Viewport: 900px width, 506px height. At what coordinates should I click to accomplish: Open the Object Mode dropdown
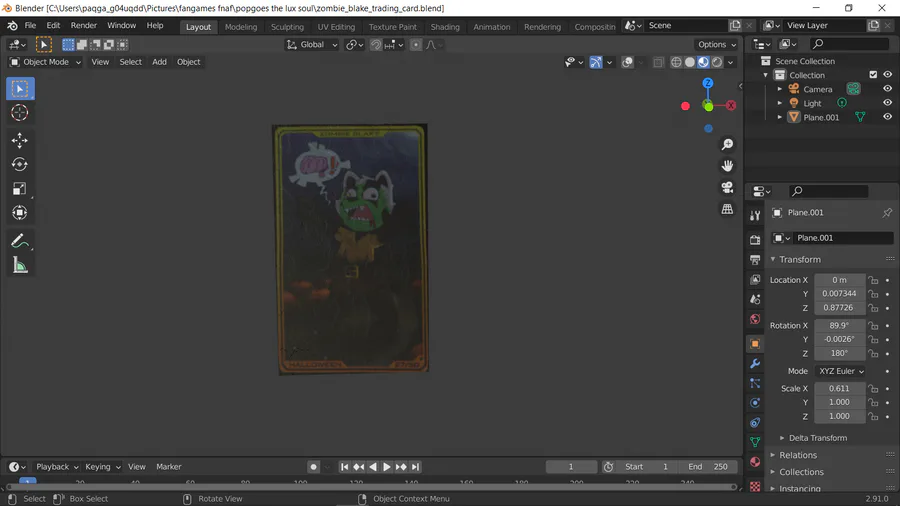click(x=46, y=62)
